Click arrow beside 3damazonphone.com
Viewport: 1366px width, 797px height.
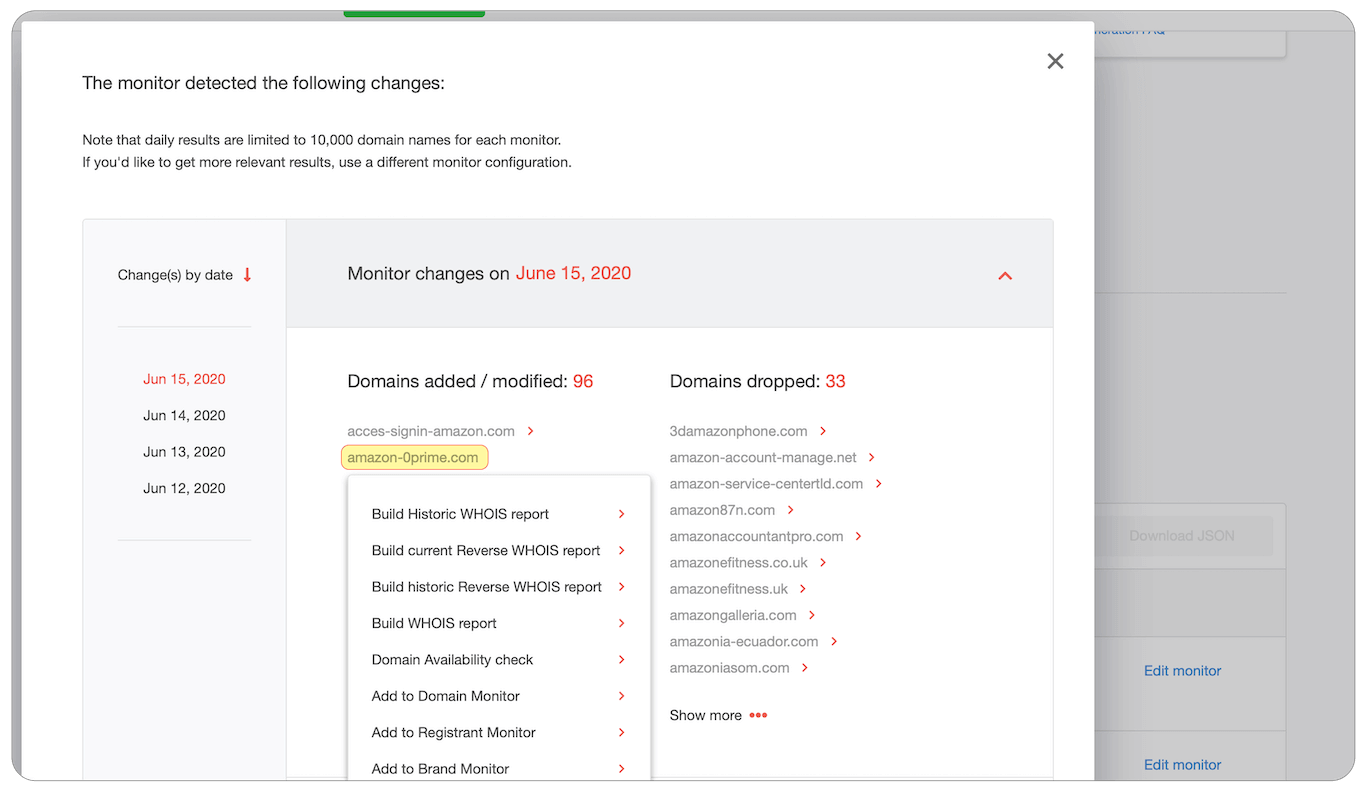(823, 431)
